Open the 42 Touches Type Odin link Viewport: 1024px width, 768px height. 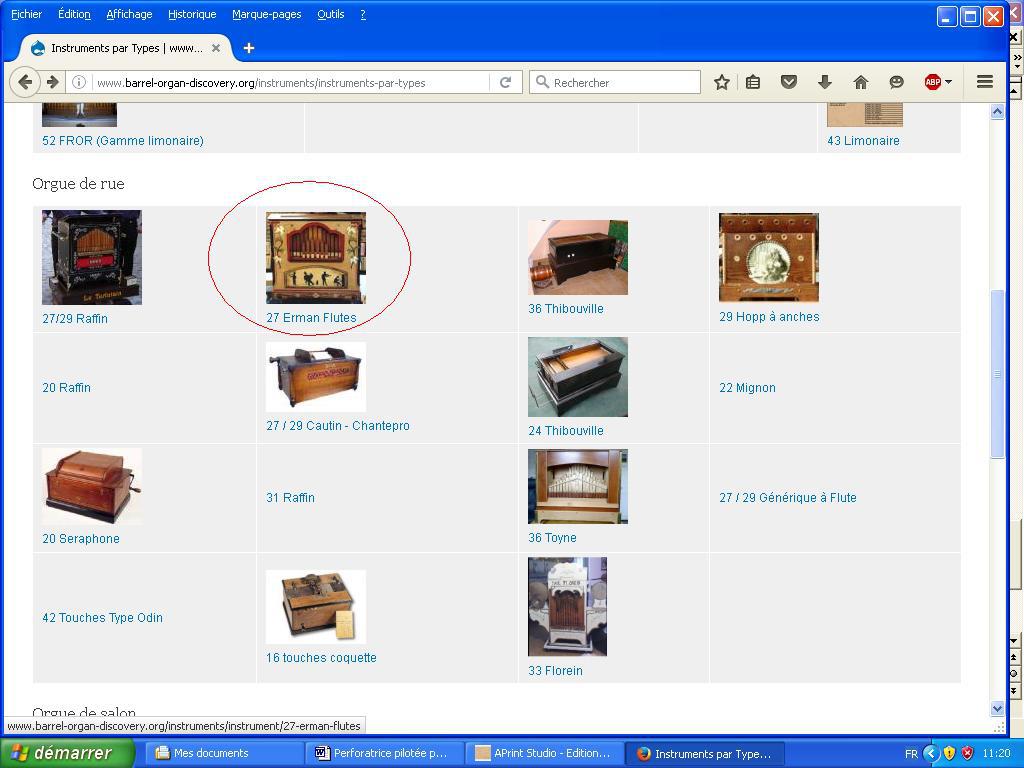pos(102,618)
